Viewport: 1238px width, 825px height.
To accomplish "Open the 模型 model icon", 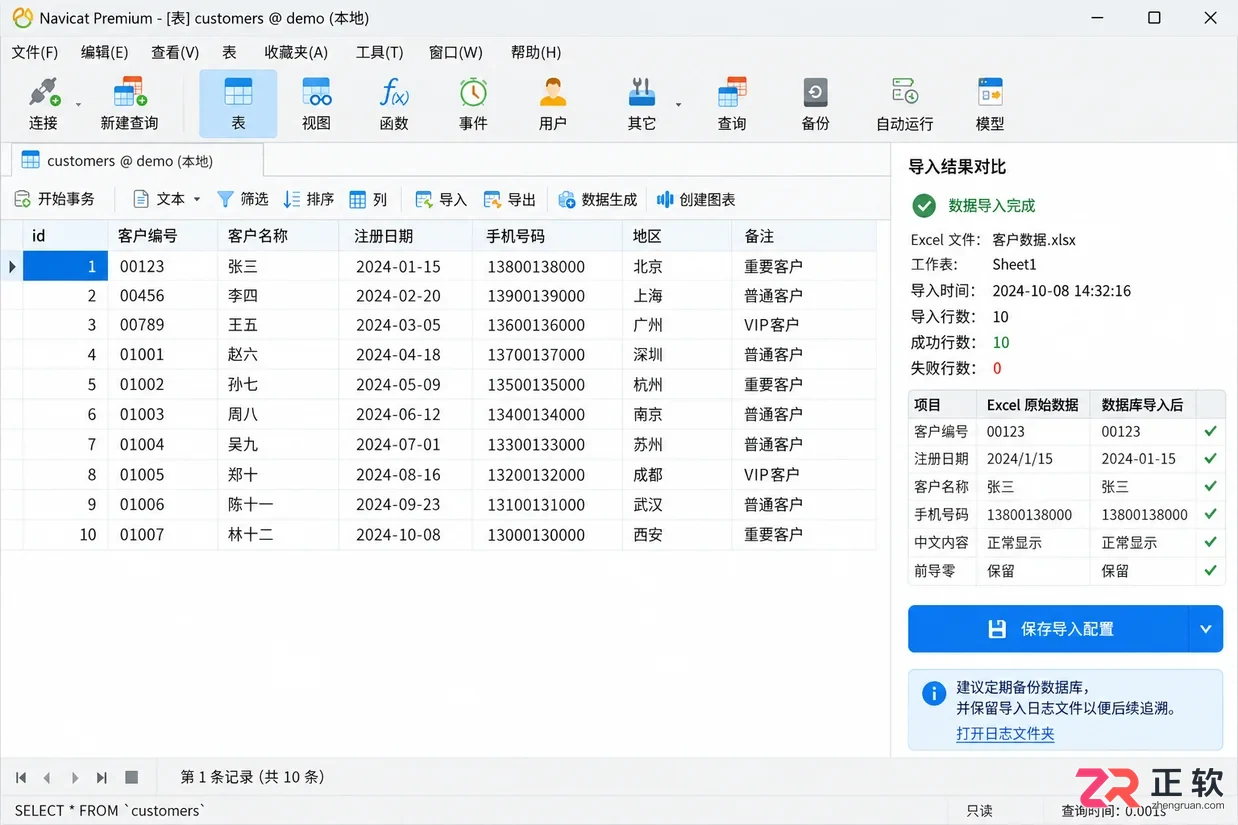I will (x=990, y=94).
